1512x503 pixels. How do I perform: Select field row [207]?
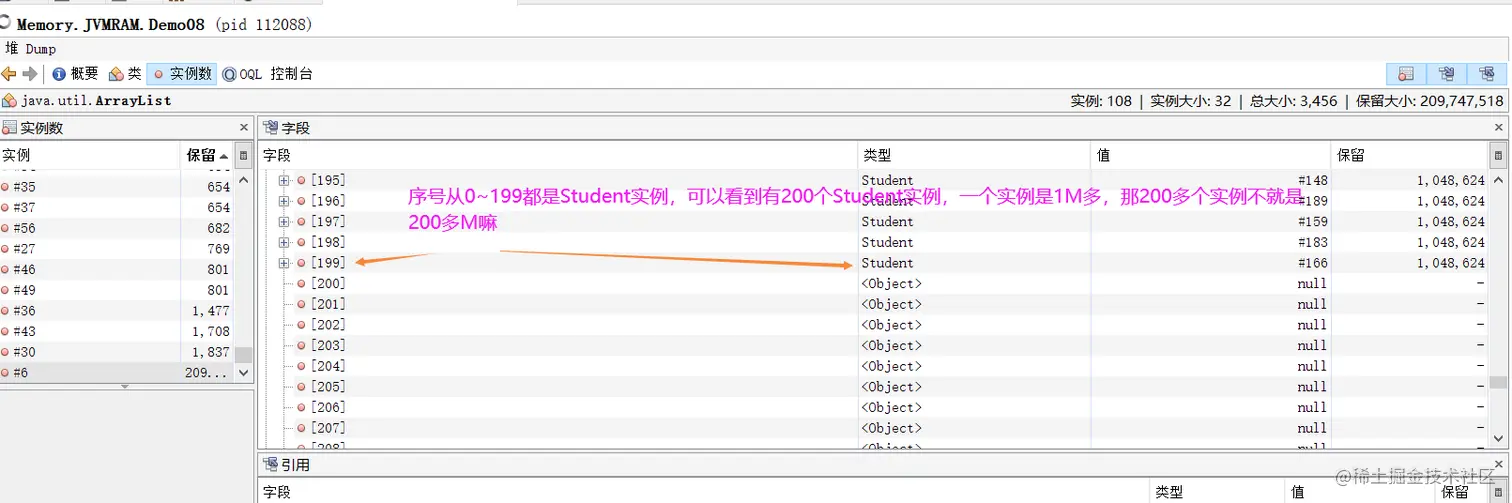click(873, 428)
